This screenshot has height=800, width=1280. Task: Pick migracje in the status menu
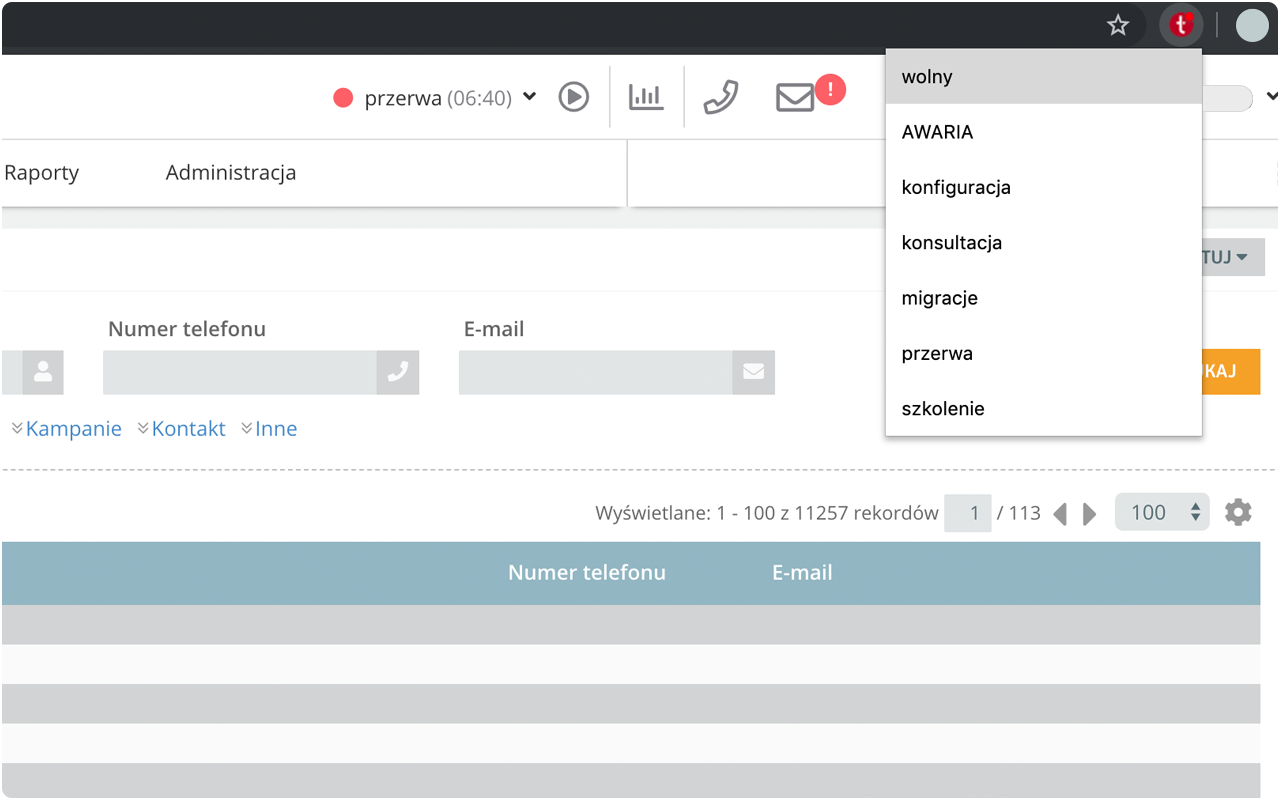(1043, 298)
